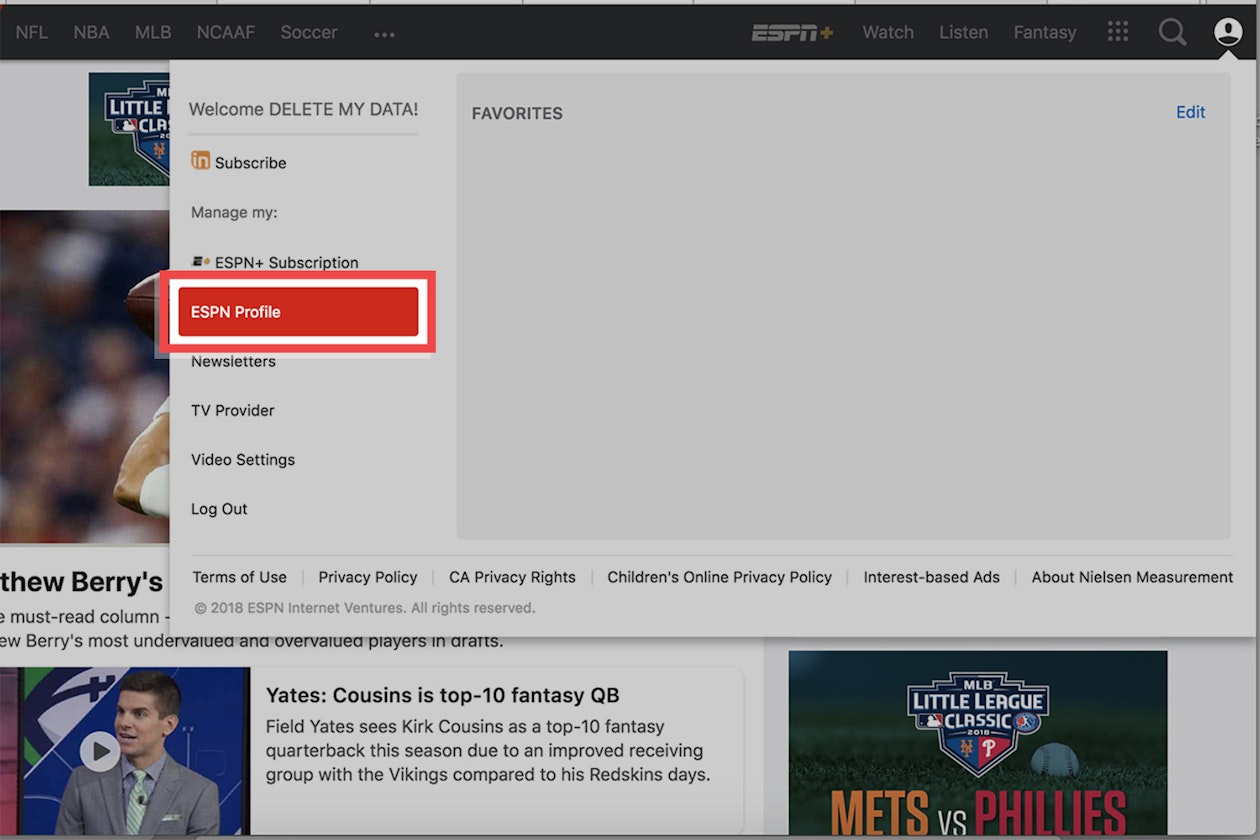Play the Field Yates video

[99, 751]
